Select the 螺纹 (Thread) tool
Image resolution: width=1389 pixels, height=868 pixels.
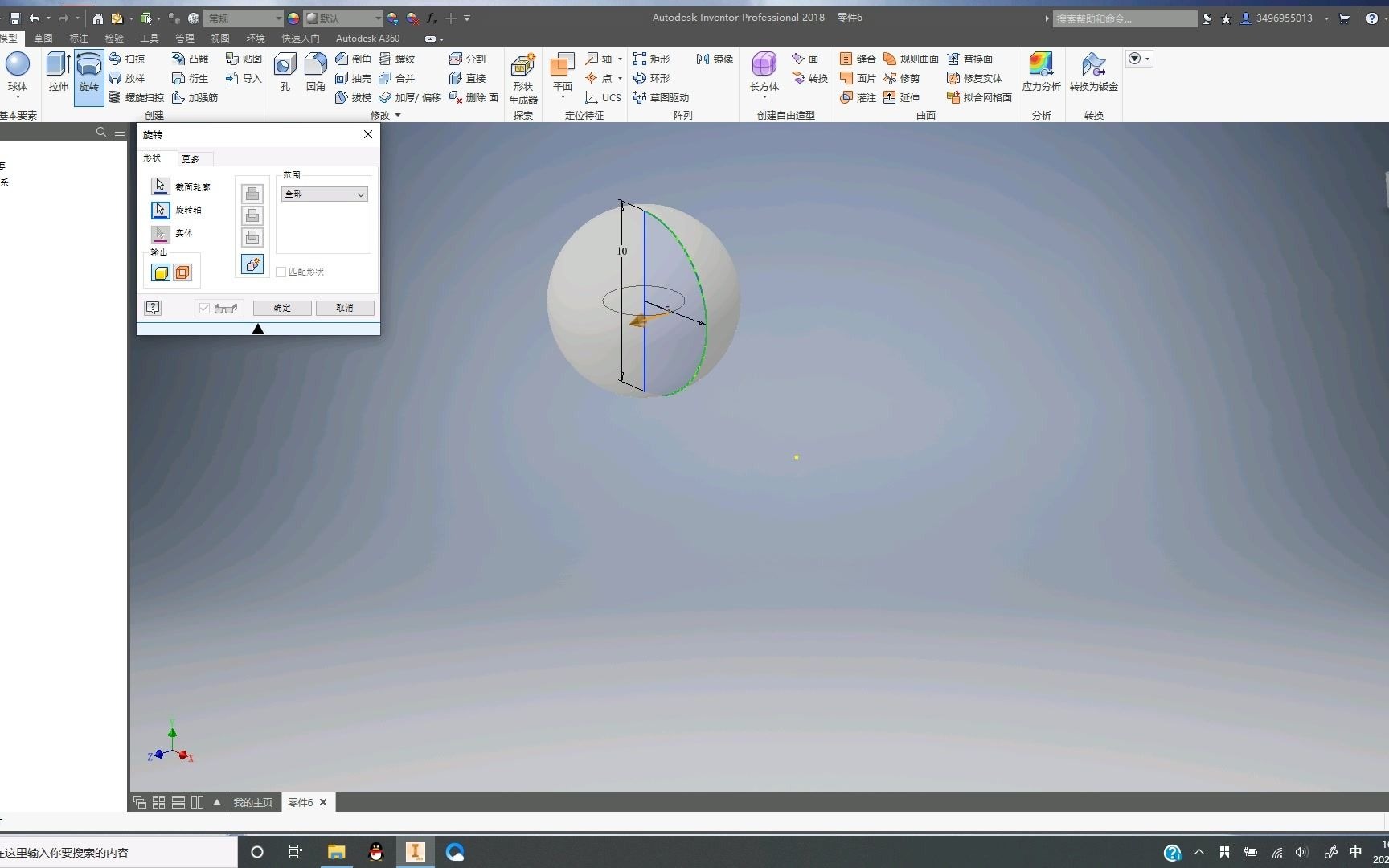399,59
